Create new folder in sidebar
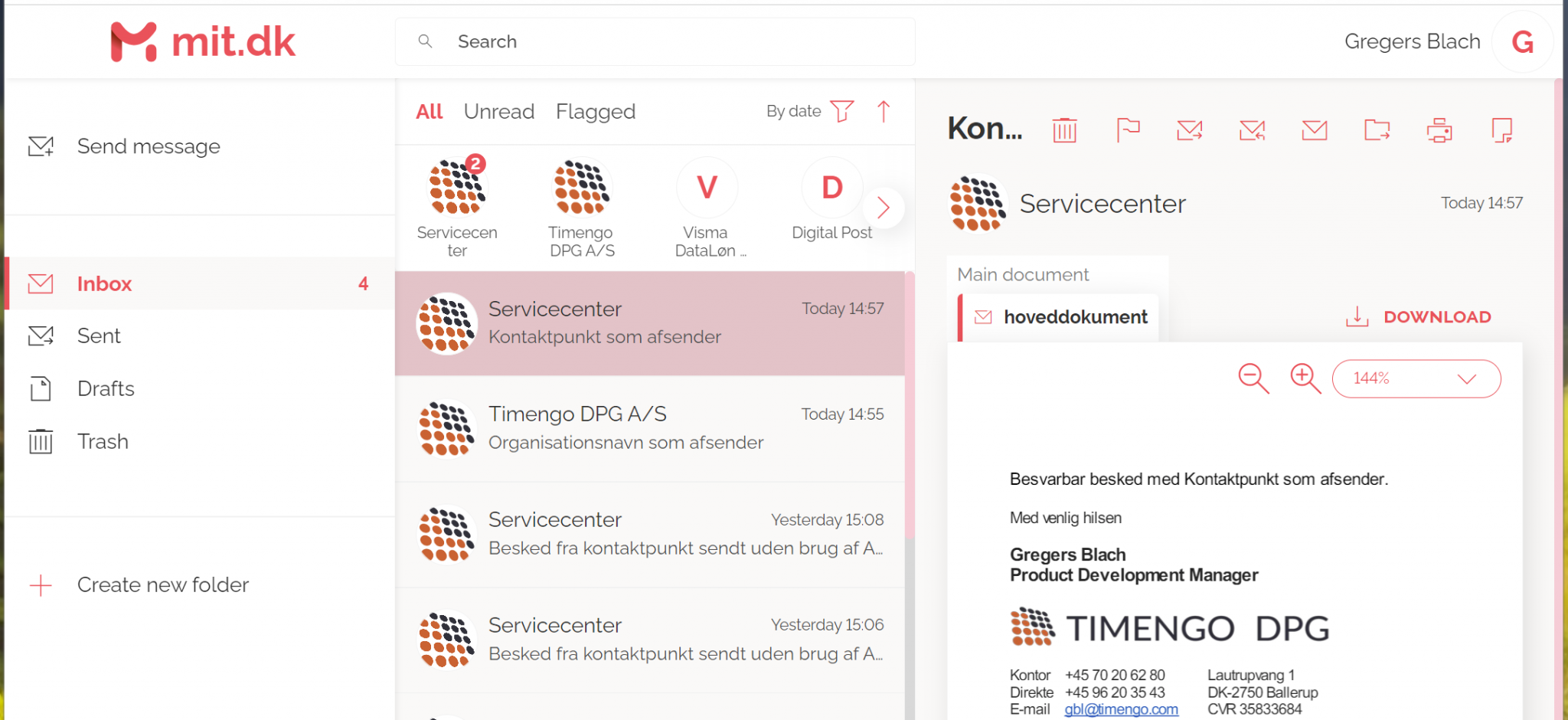This screenshot has height=720, width=1568. [x=162, y=585]
